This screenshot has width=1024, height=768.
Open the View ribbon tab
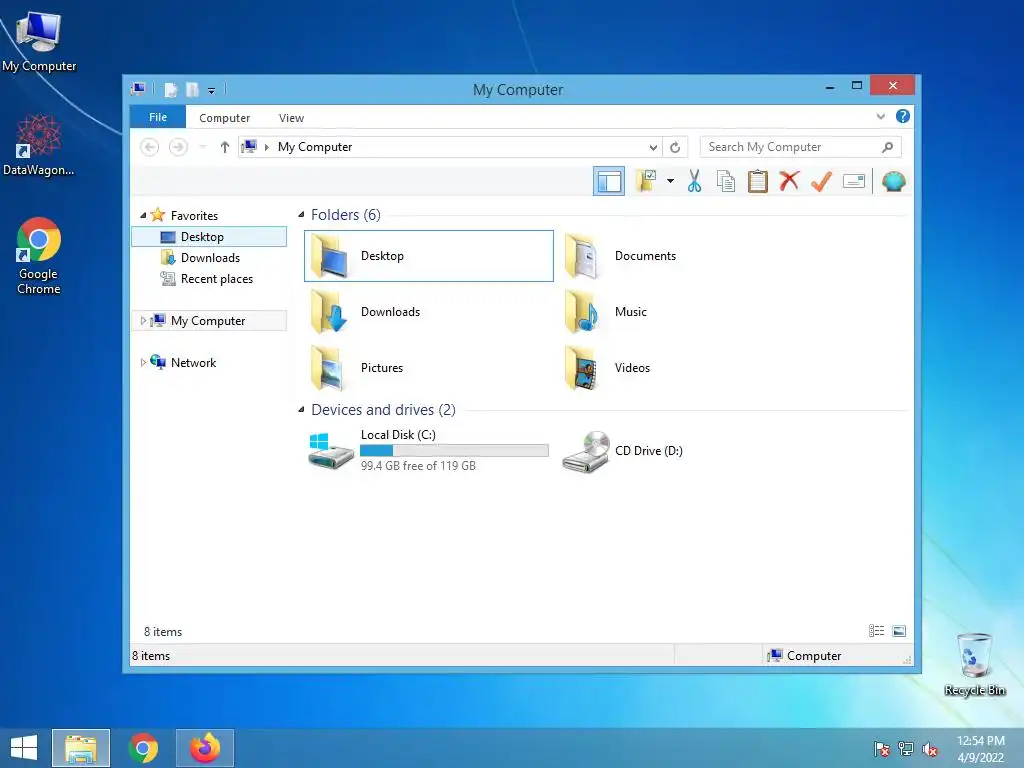pos(291,118)
